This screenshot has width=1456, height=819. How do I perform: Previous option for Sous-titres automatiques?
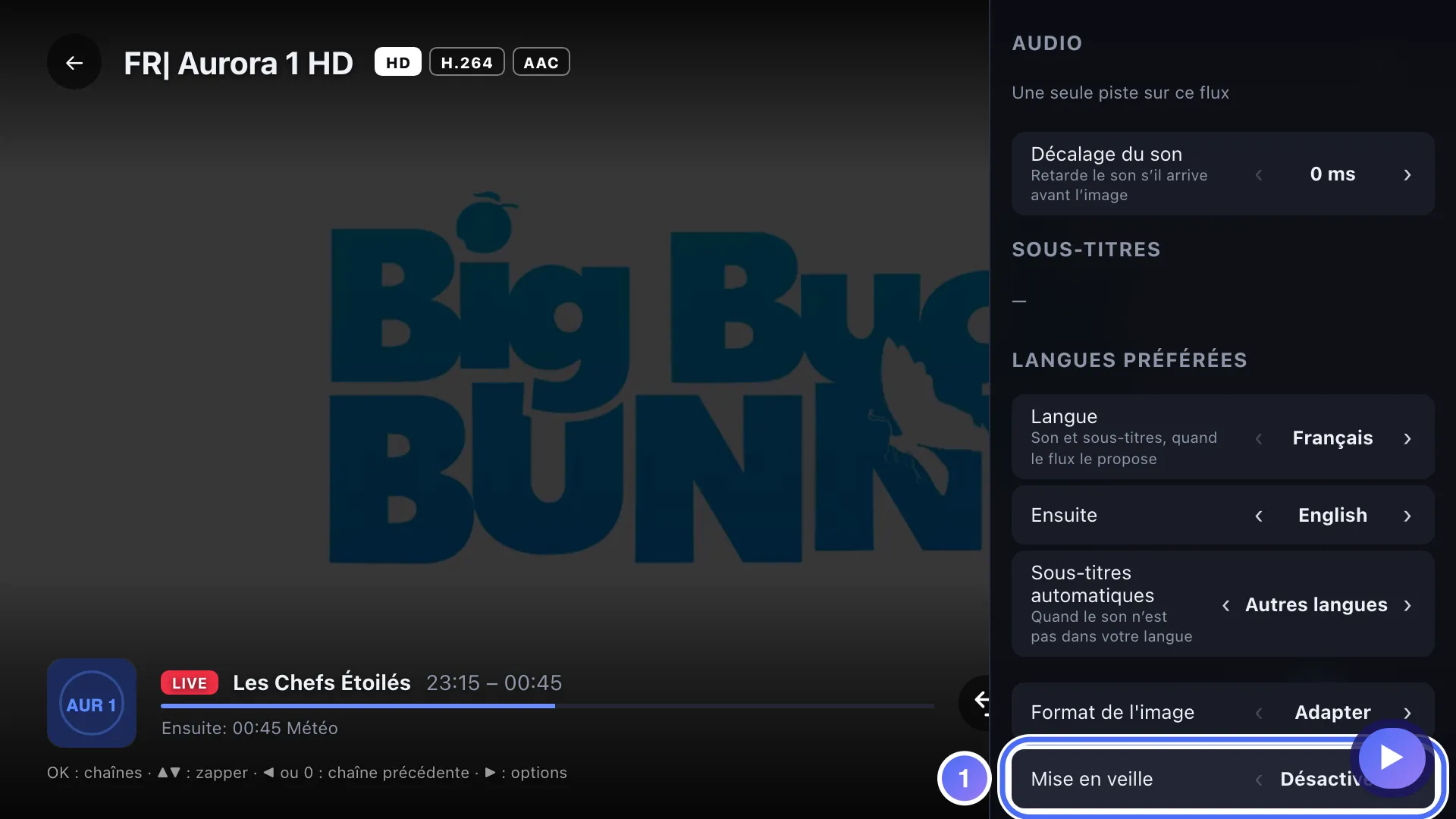pos(1225,605)
